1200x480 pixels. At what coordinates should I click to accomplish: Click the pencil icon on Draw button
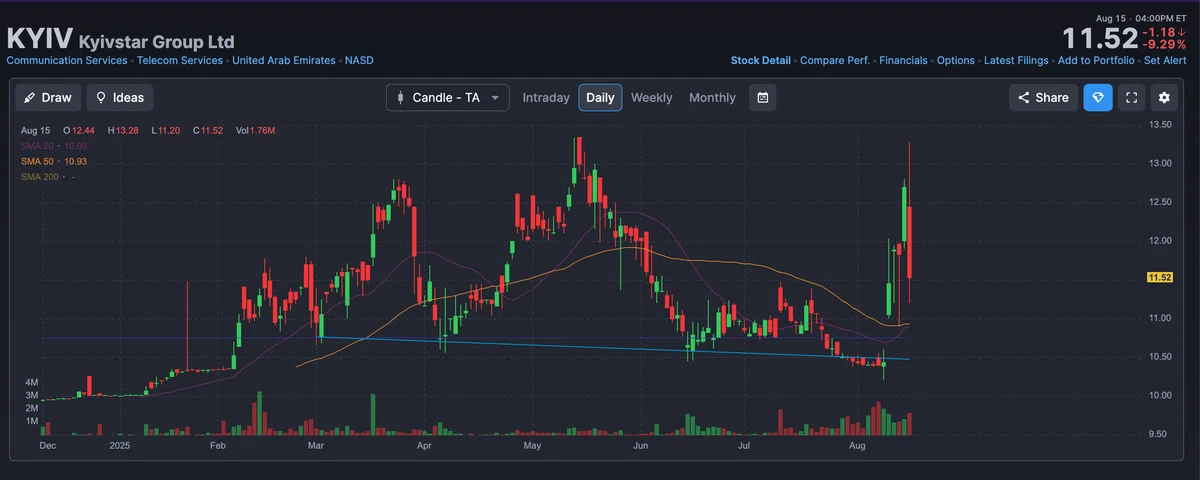pyautogui.click(x=30, y=98)
